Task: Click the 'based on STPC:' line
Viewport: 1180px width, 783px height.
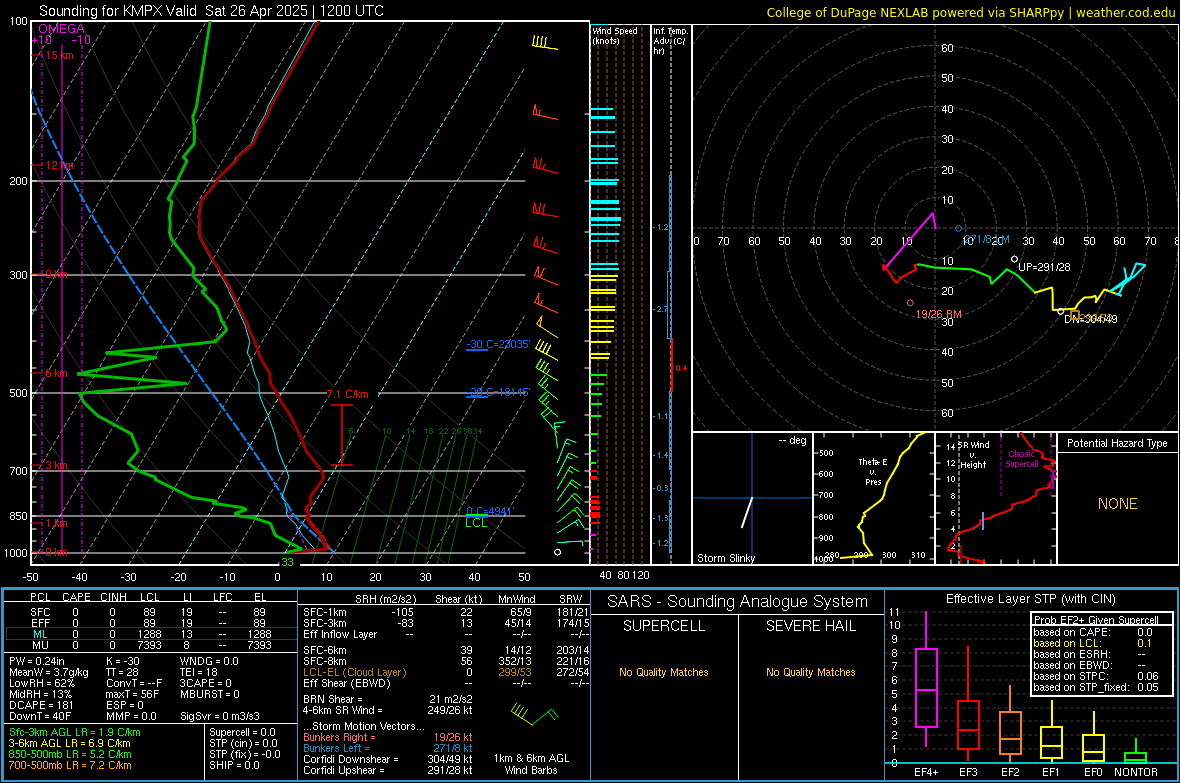Action: 1095,676
